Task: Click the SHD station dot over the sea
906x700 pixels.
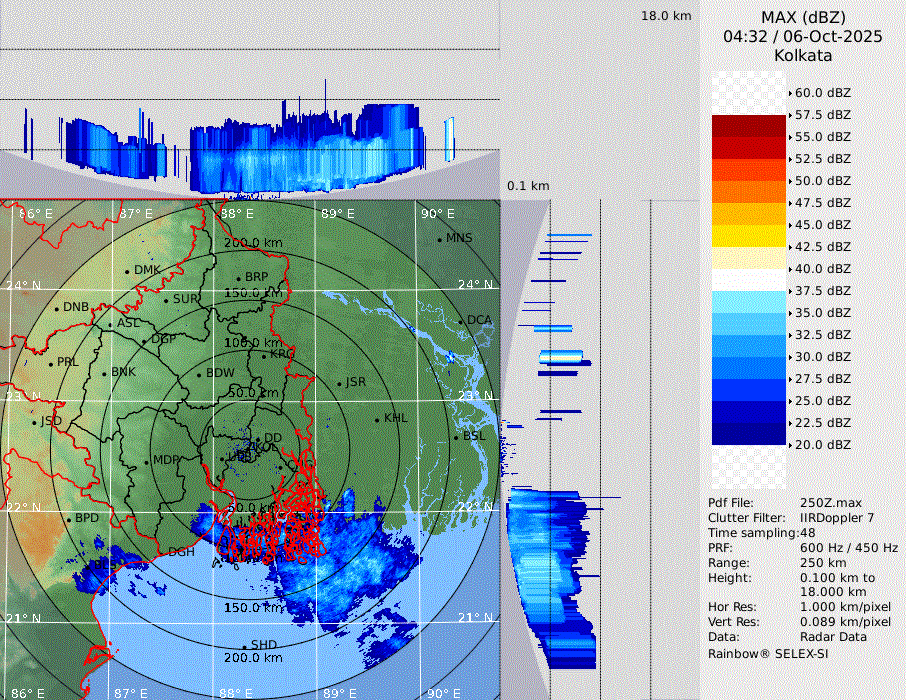Action: point(244,646)
